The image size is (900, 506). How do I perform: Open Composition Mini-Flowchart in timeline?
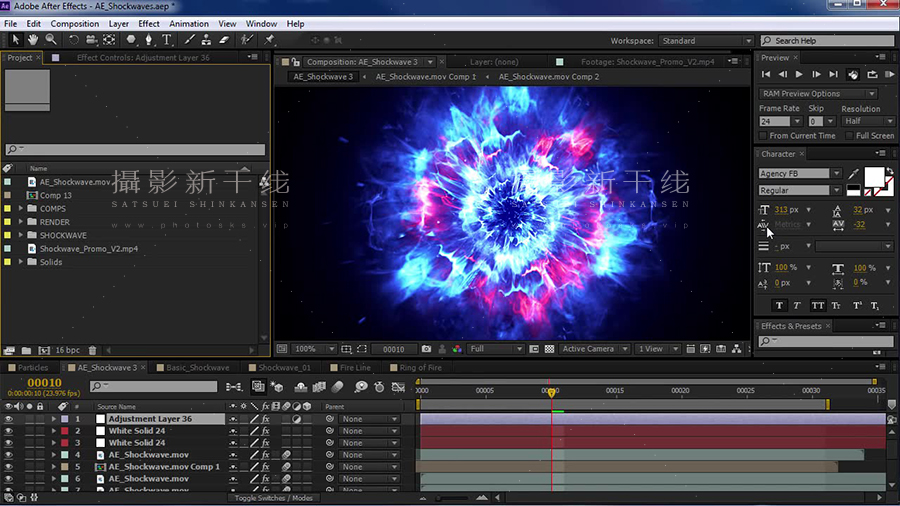click(234, 387)
